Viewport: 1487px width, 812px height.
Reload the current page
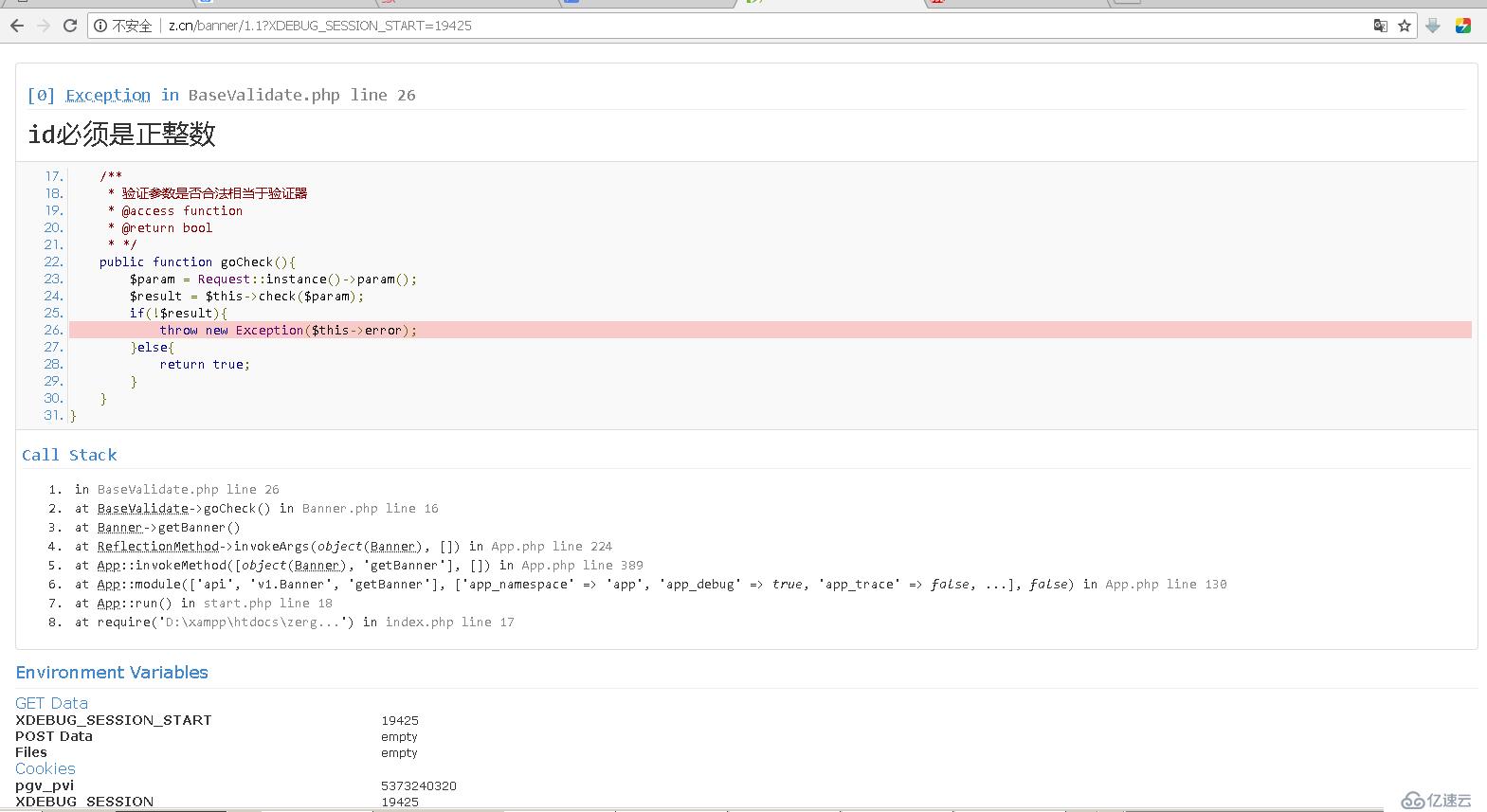click(70, 26)
